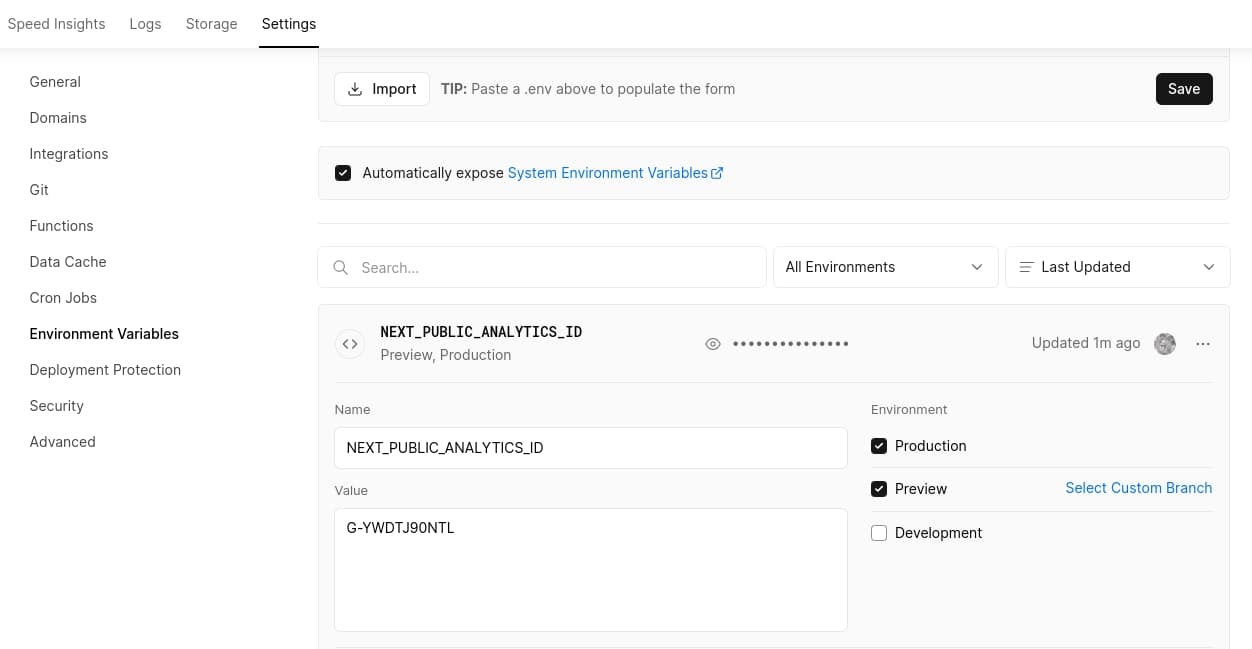Open the Storage tab

[x=211, y=24]
